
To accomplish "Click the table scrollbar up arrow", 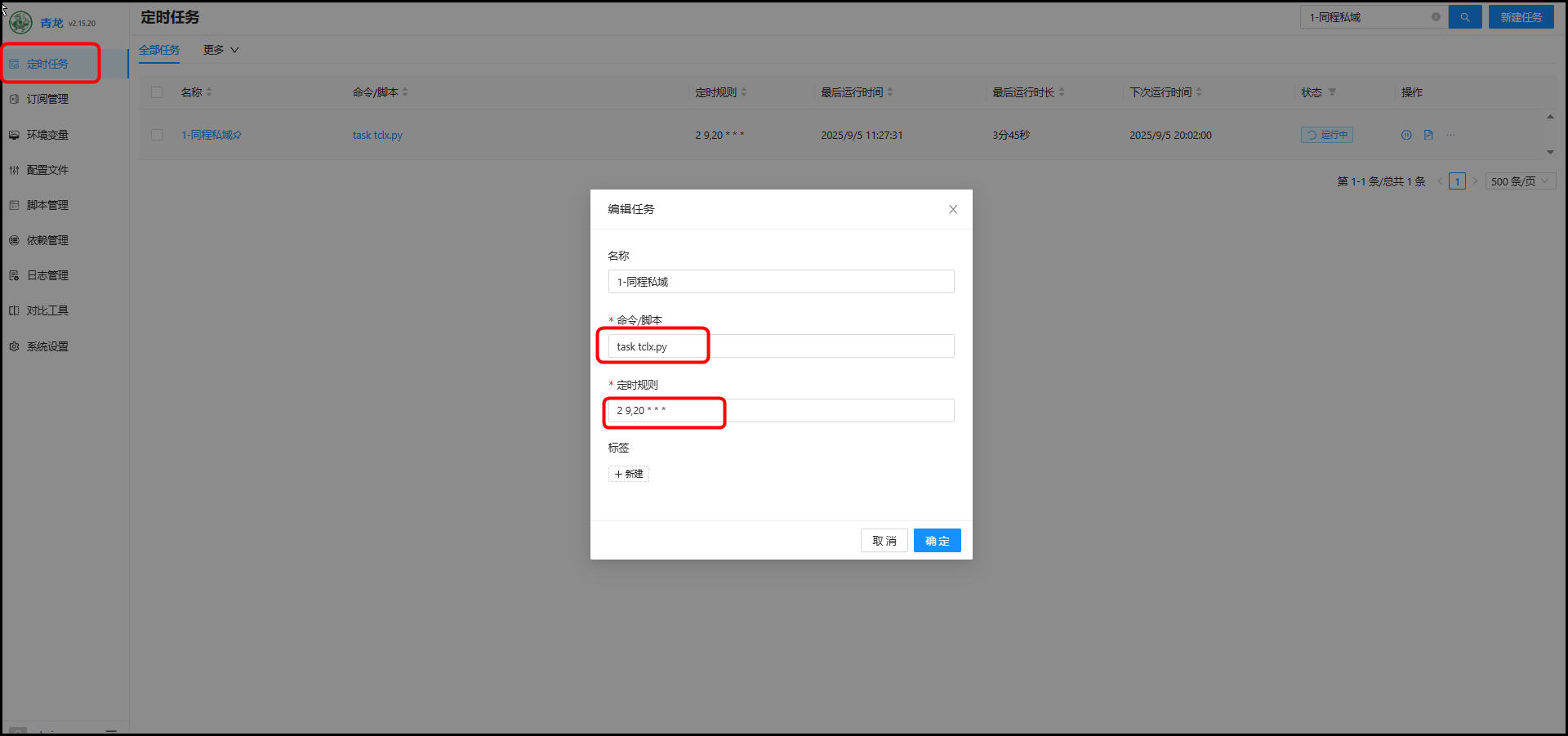I will click(x=1550, y=117).
